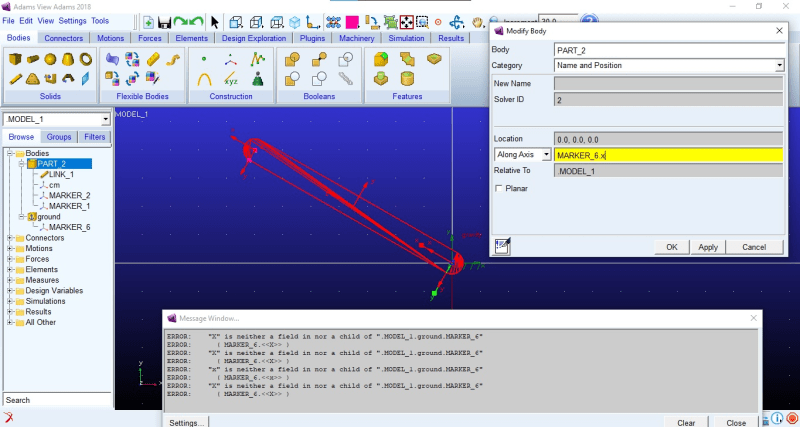
Task: Click the Save database floppy icon
Action: (x=164, y=22)
